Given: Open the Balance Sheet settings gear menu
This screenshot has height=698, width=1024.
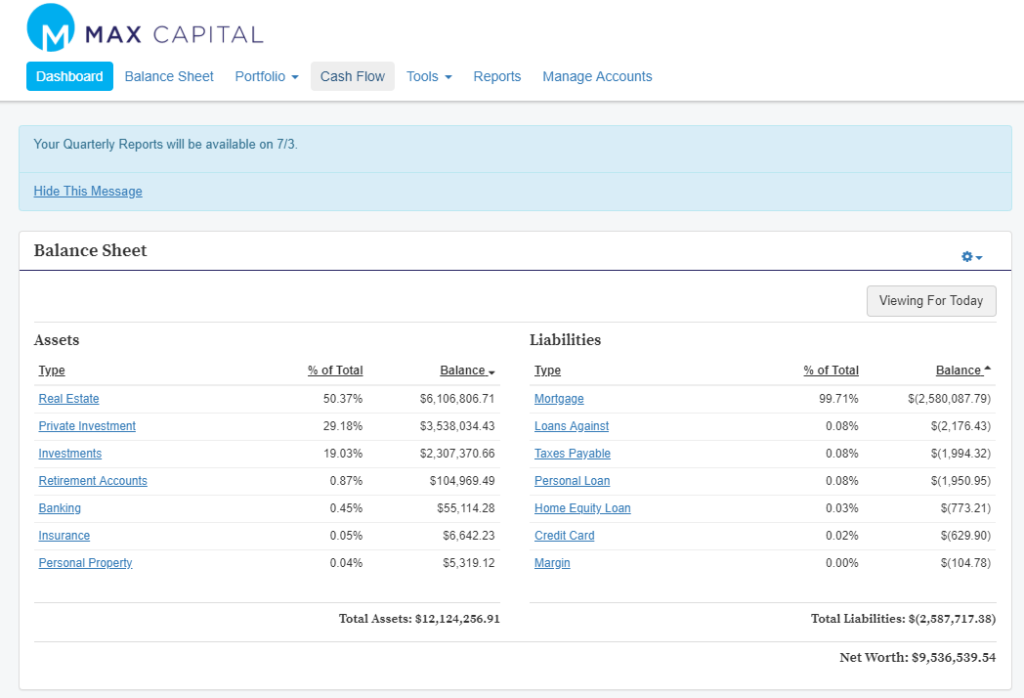Looking at the screenshot, I should [x=967, y=256].
